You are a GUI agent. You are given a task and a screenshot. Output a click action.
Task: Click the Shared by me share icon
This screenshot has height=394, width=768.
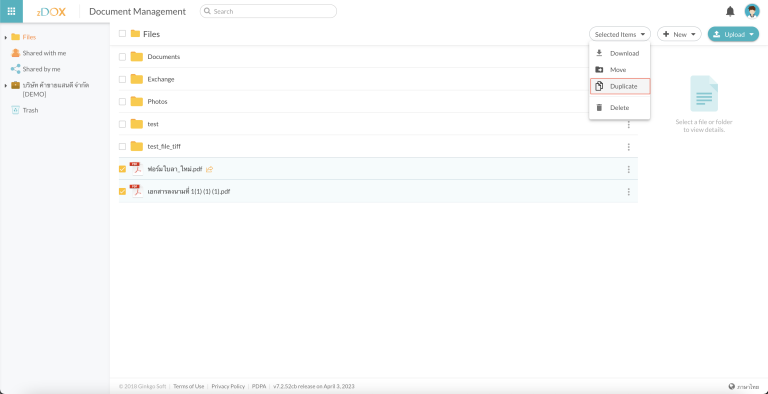click(x=16, y=69)
